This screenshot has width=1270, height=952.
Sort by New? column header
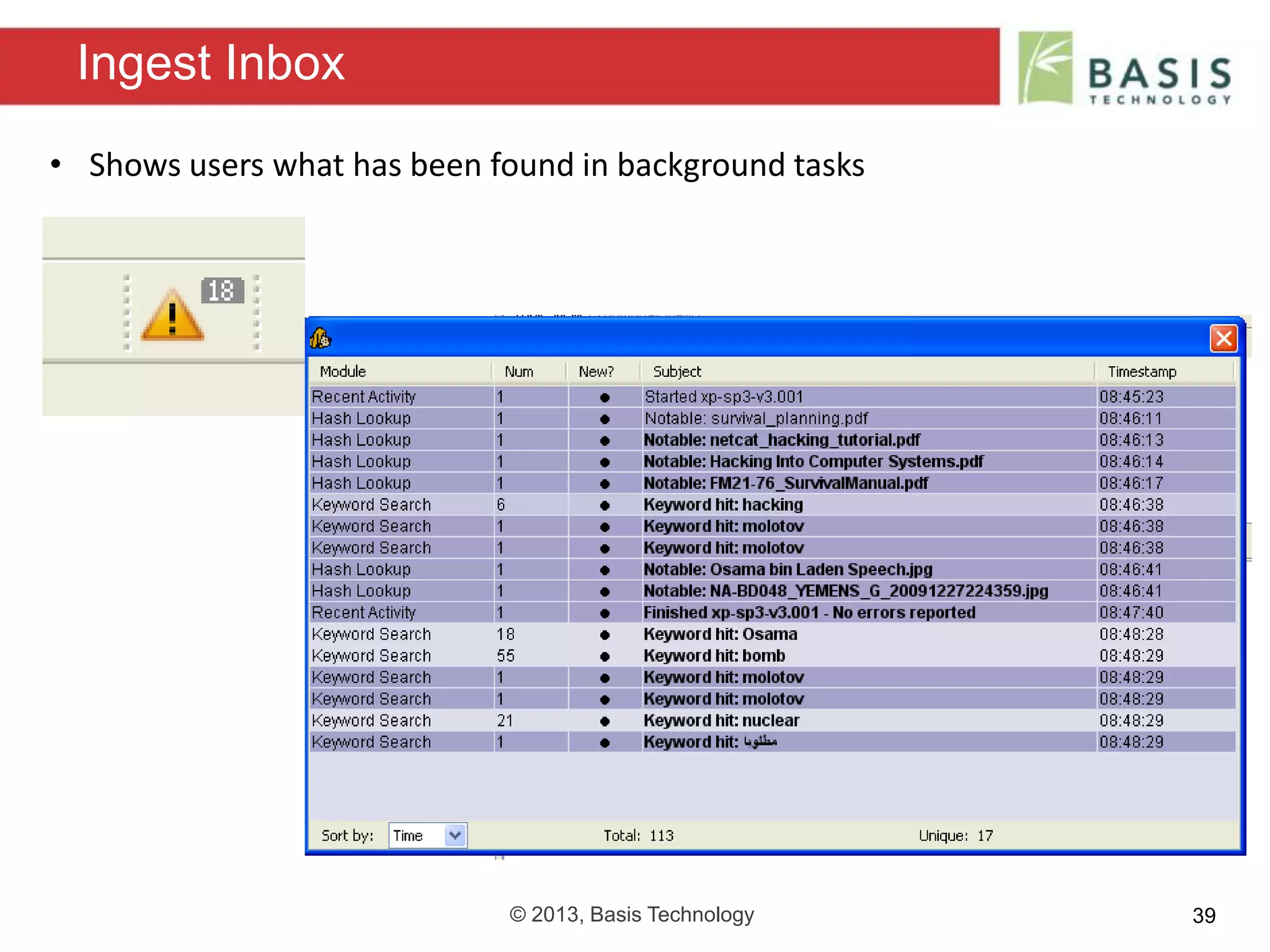(x=603, y=371)
